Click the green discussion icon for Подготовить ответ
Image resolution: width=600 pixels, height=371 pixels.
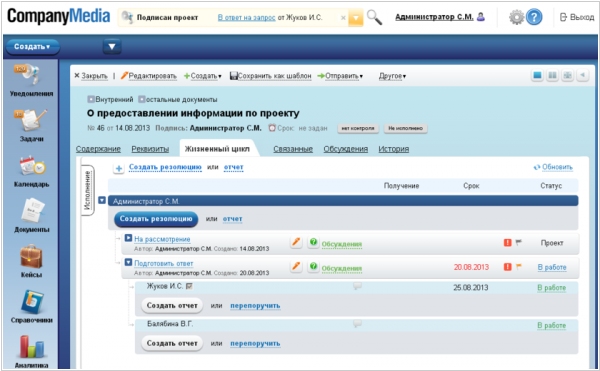(313, 266)
